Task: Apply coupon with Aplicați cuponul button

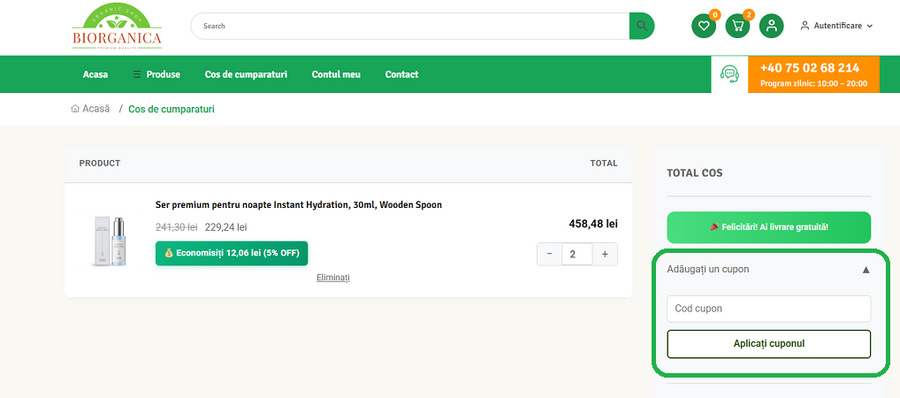Action: 769,344
